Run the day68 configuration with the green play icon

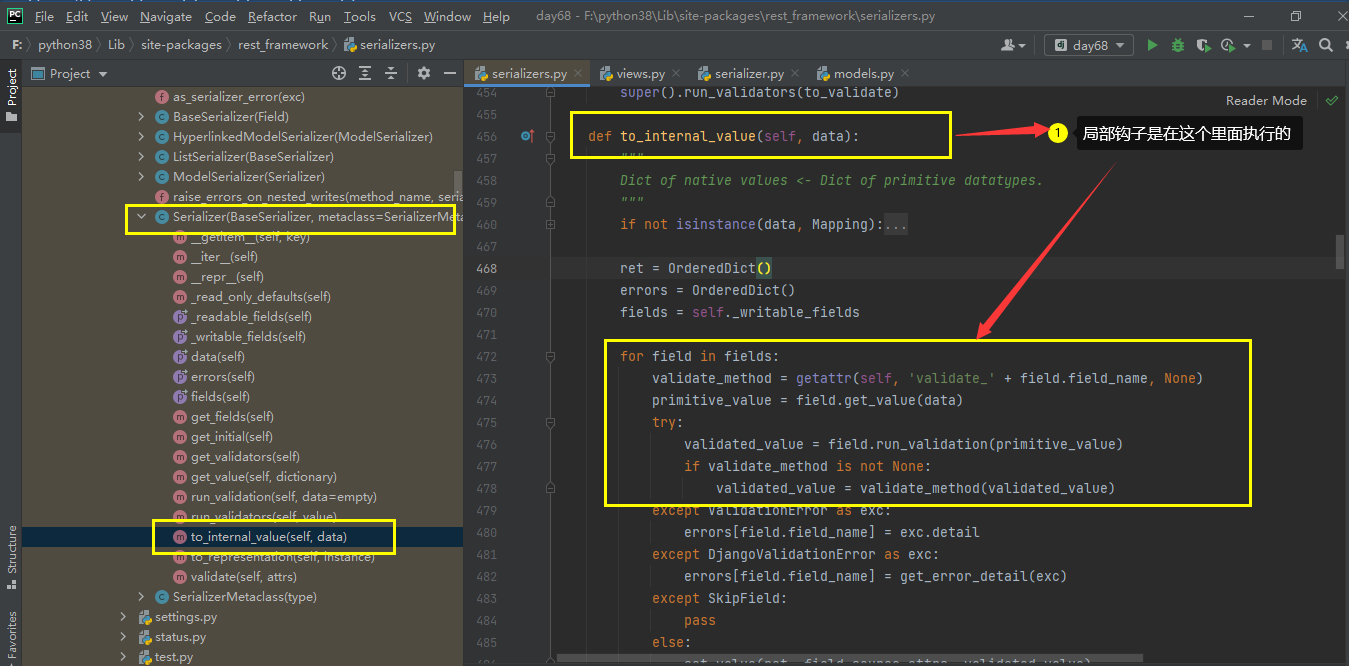1152,45
